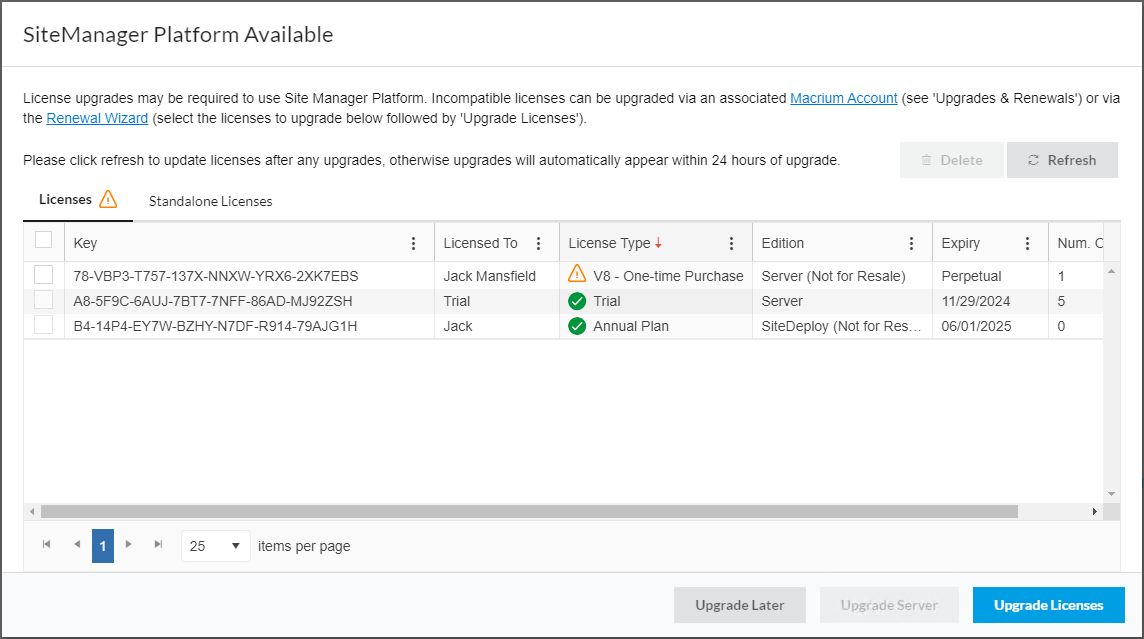1144x639 pixels.
Task: Open the Edition column options menu
Action: click(x=911, y=242)
